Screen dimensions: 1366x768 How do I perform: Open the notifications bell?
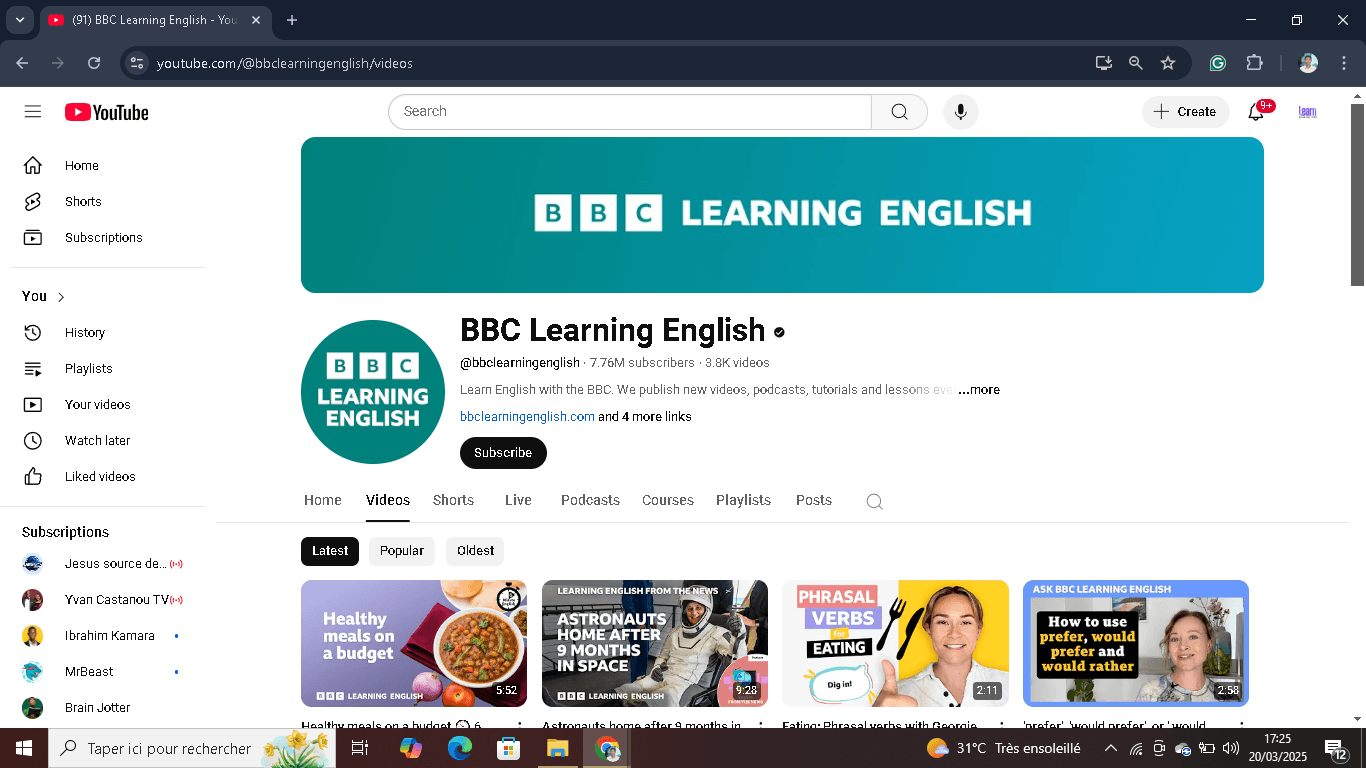point(1256,112)
